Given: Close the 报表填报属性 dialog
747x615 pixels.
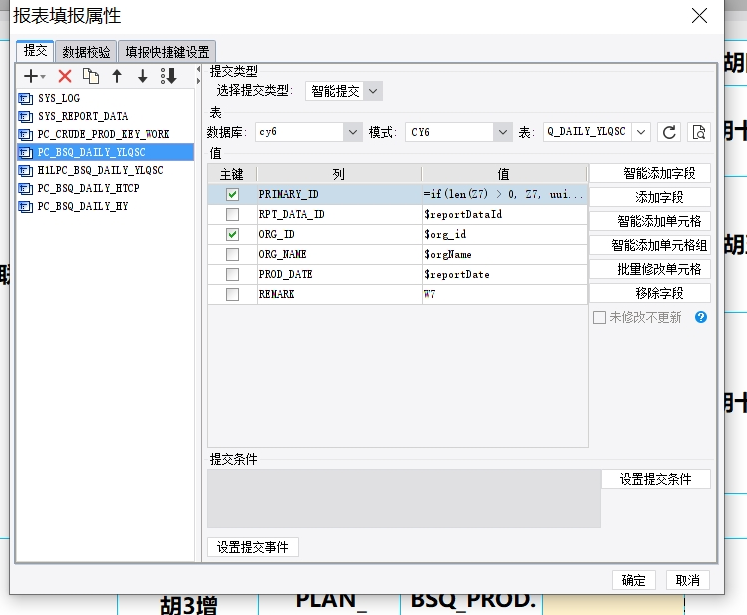Looking at the screenshot, I should (699, 16).
